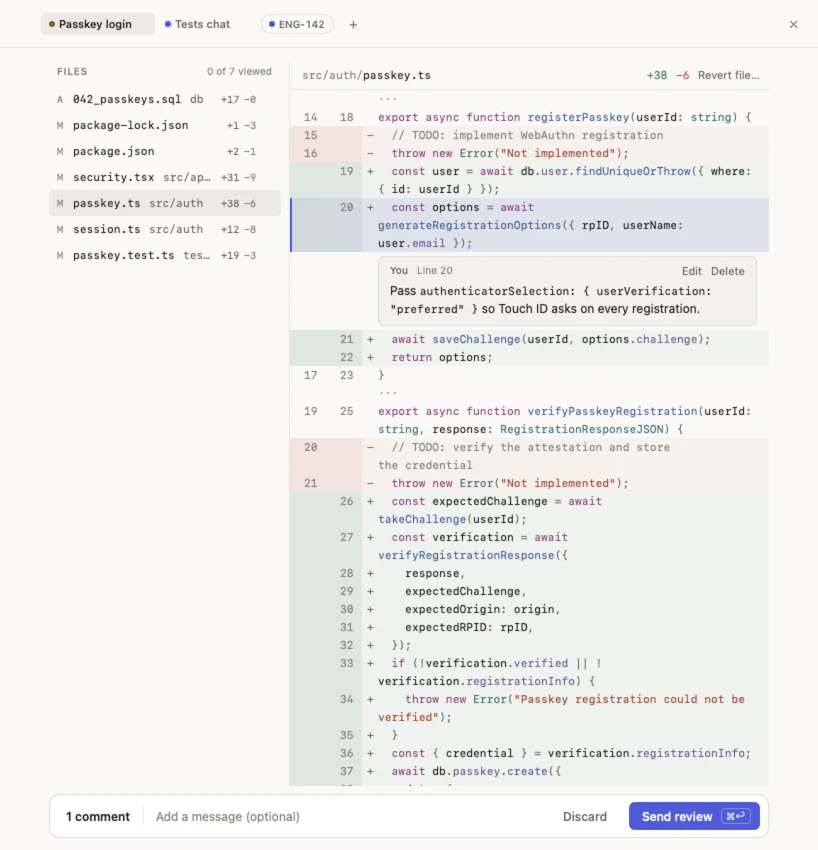Close the review panel with X
This screenshot has height=850, width=818.
pos(793,24)
